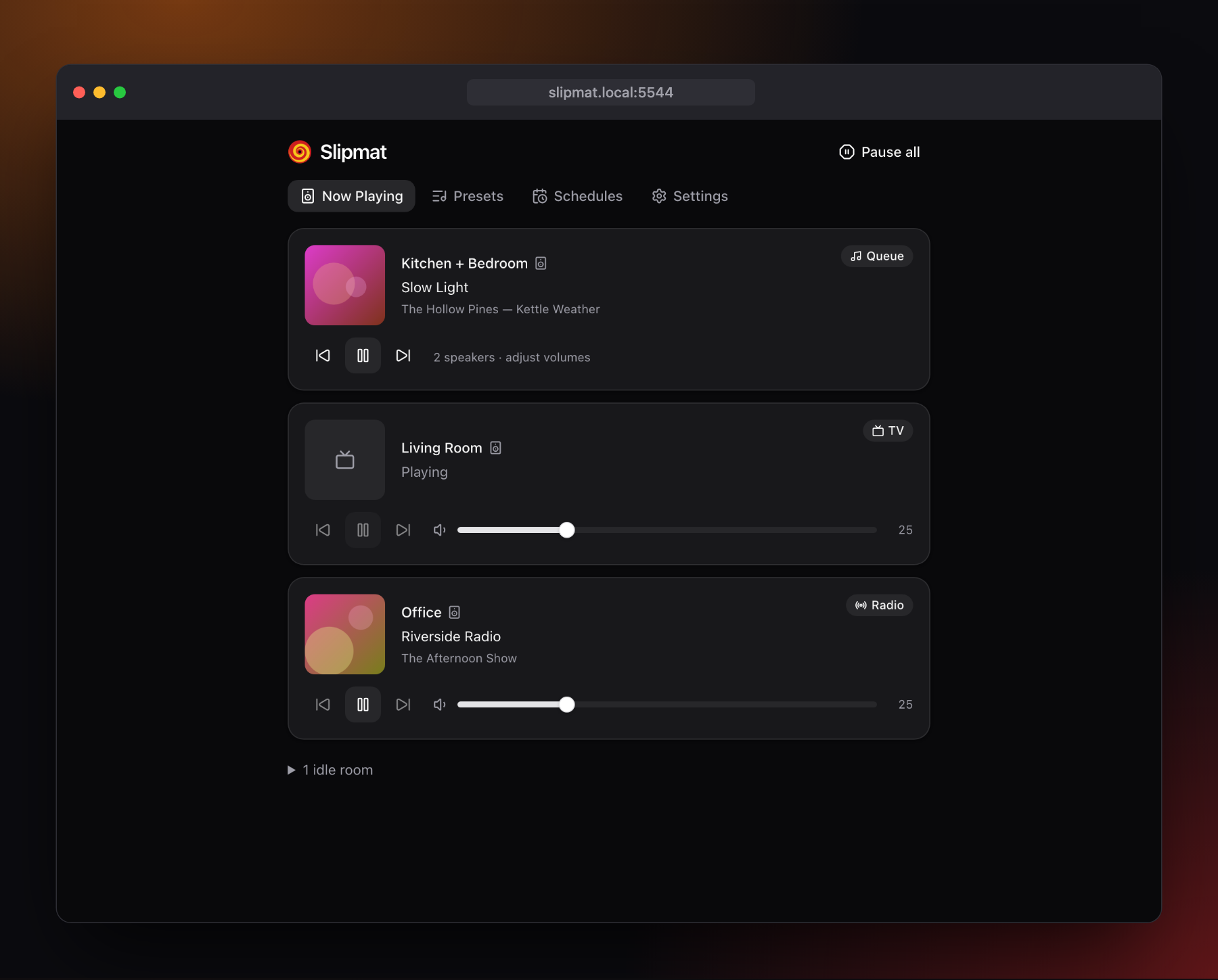
Task: Open the Schedules tab
Action: coord(578,196)
